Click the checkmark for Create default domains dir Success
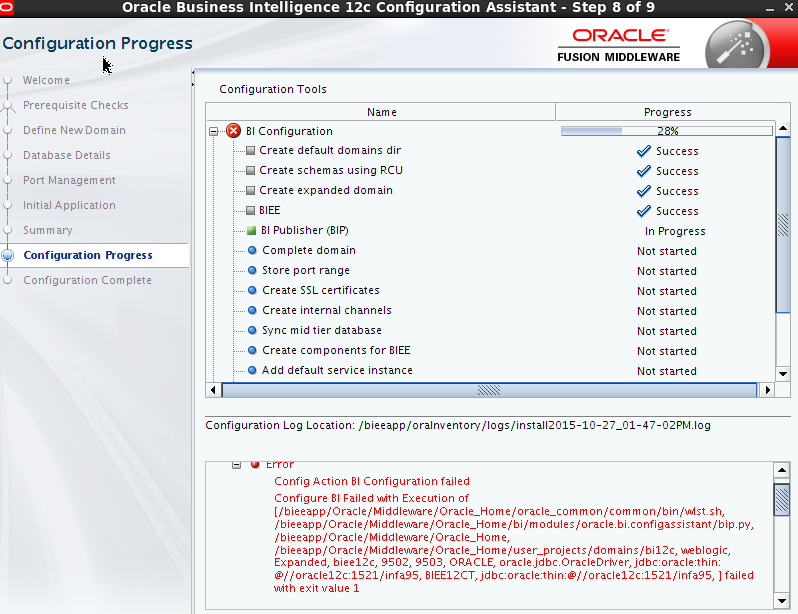The height and width of the screenshot is (614, 798). (644, 151)
